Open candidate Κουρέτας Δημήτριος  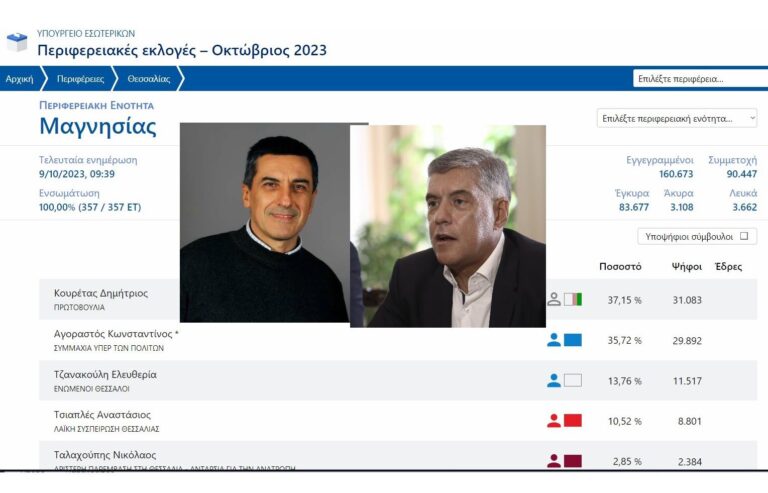pos(100,293)
